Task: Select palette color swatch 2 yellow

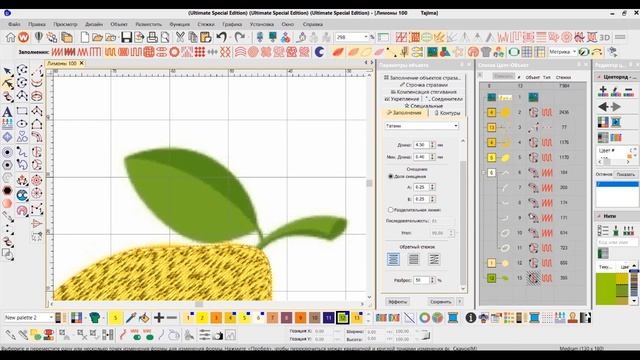Action: coord(202,318)
